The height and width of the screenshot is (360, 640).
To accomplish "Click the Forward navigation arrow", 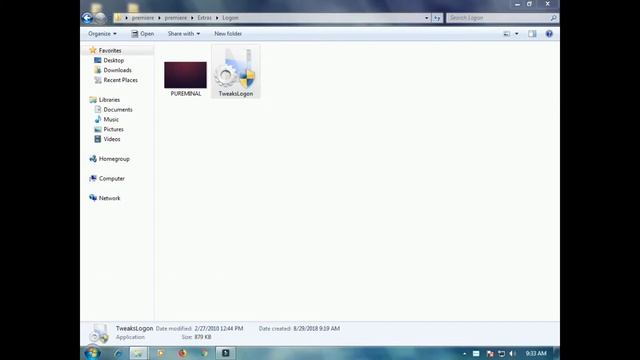I will click(x=100, y=18).
